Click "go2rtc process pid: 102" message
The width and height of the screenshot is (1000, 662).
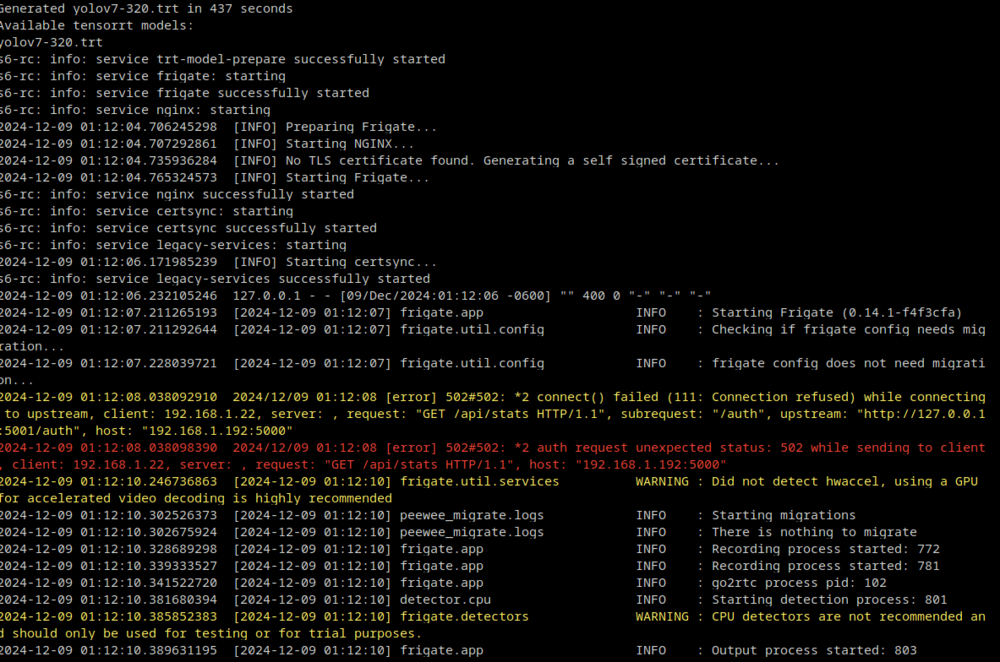tap(799, 583)
